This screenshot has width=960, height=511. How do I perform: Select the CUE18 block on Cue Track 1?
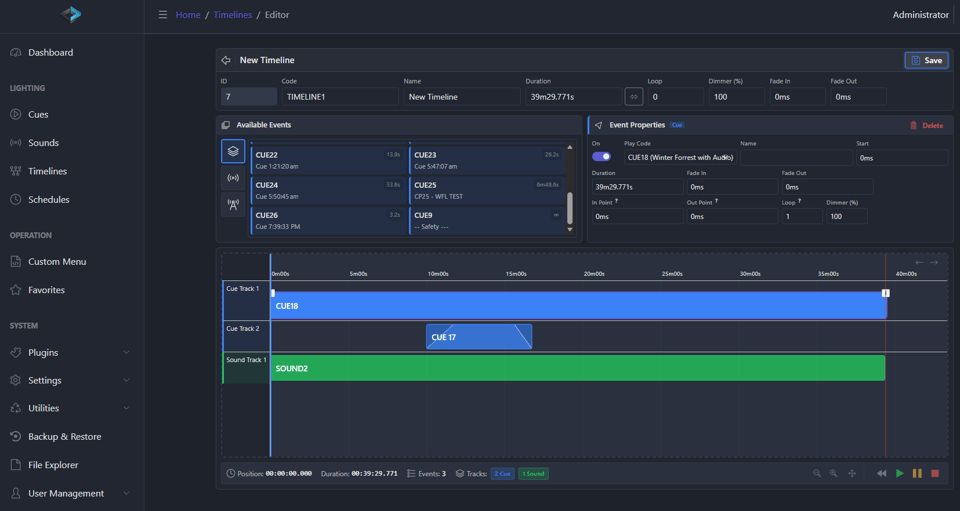point(579,305)
